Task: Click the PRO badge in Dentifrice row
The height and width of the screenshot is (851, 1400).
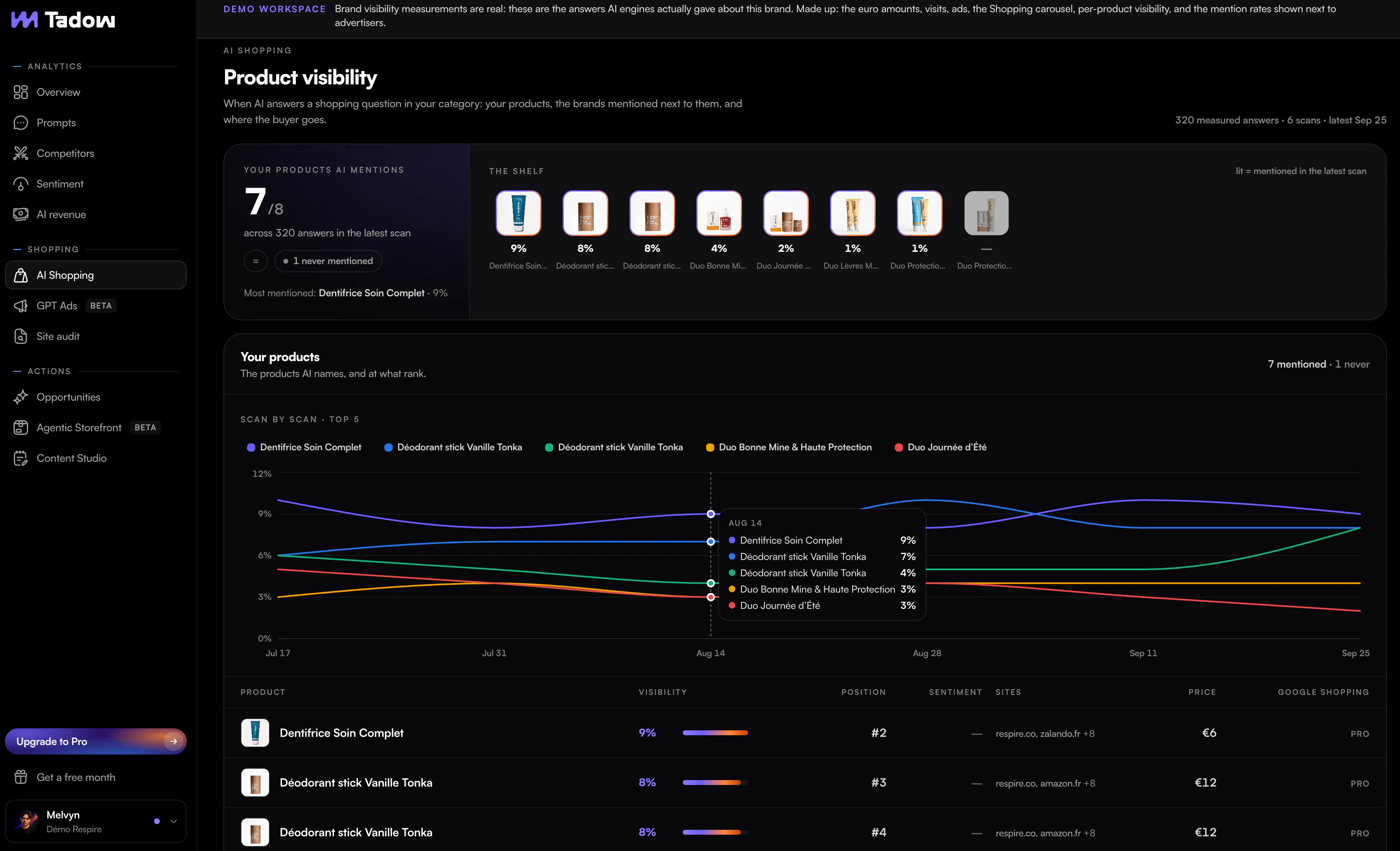Action: 1360,734
